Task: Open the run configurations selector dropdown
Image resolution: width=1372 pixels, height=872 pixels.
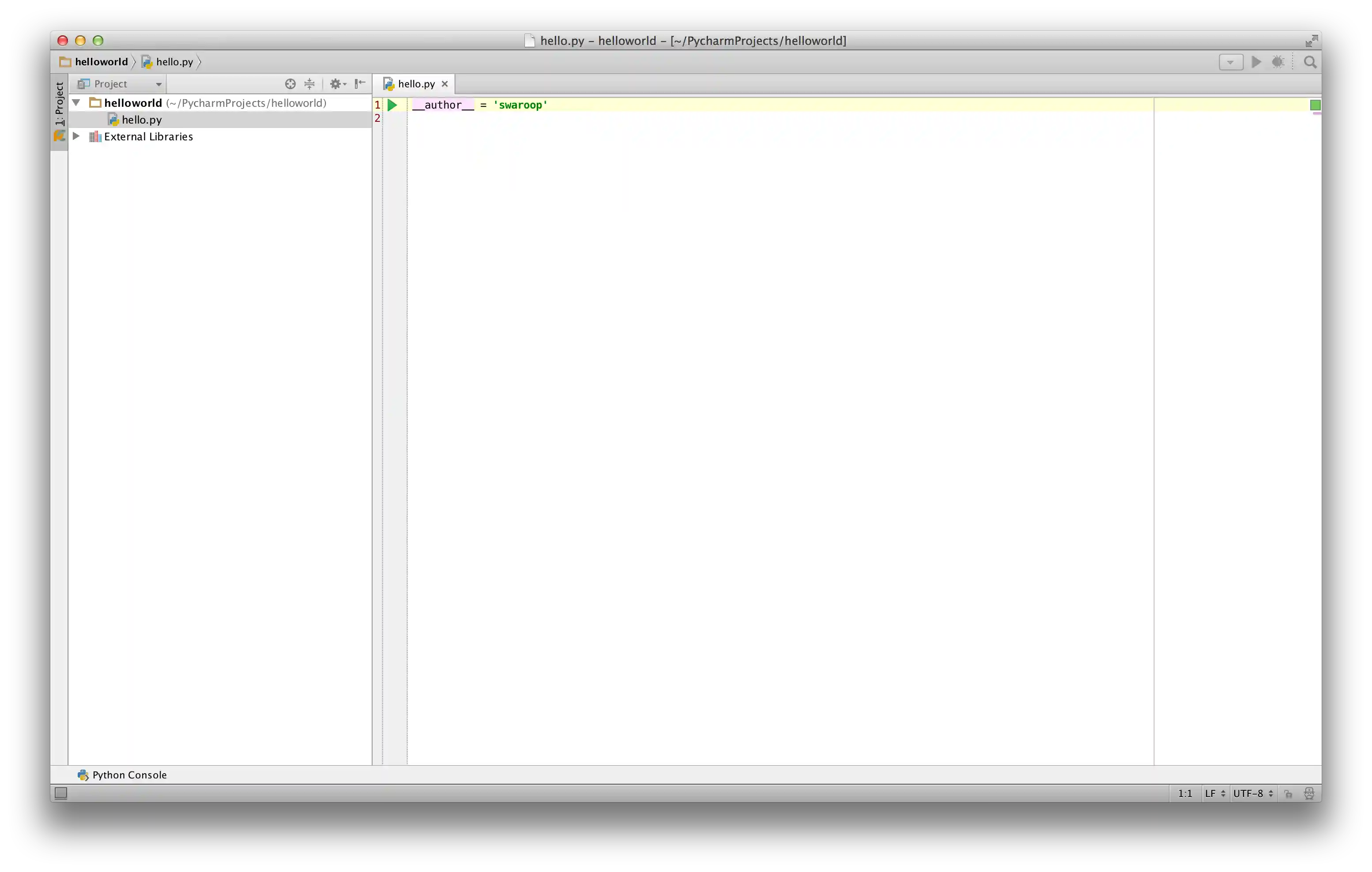Action: [1231, 62]
